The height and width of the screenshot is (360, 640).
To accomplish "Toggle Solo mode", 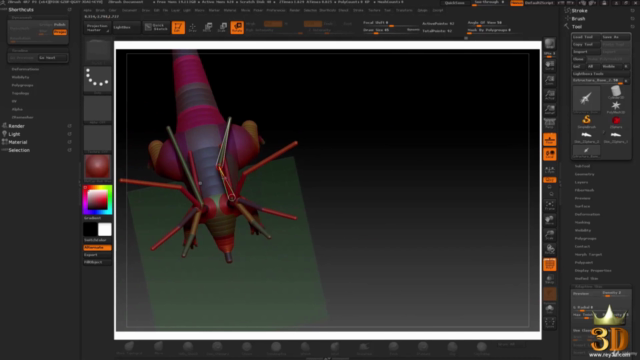I will (x=550, y=308).
